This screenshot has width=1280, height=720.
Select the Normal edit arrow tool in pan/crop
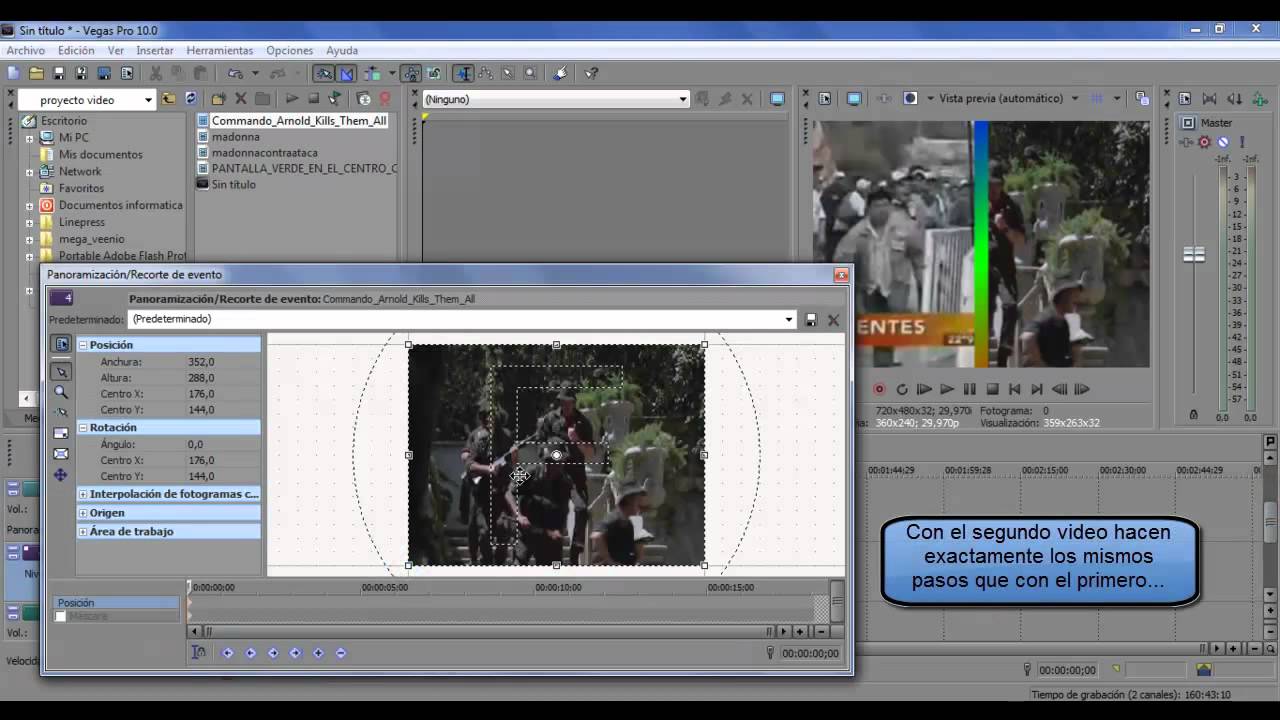click(x=61, y=371)
